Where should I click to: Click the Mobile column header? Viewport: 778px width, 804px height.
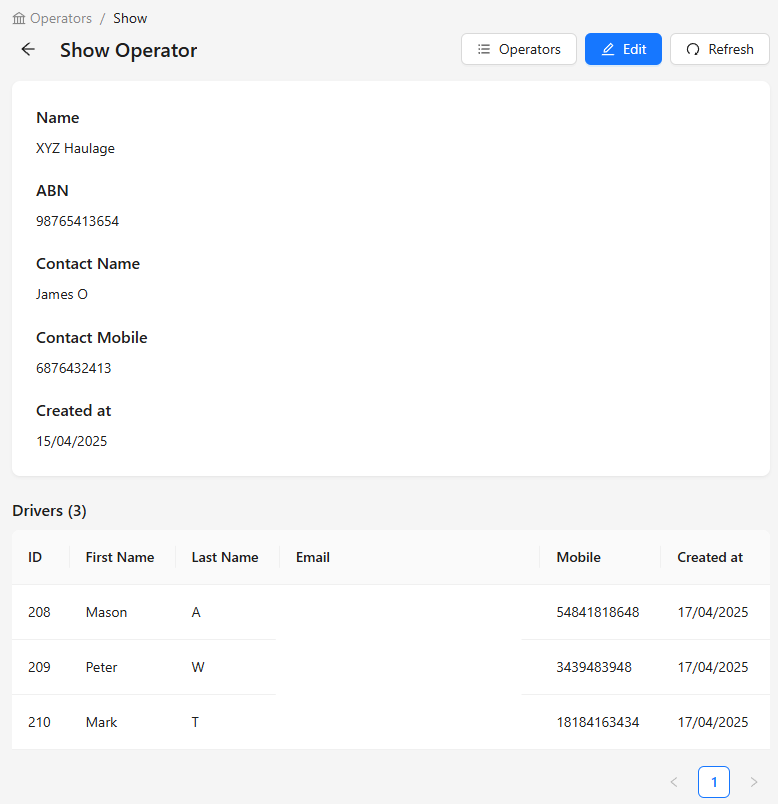click(578, 557)
